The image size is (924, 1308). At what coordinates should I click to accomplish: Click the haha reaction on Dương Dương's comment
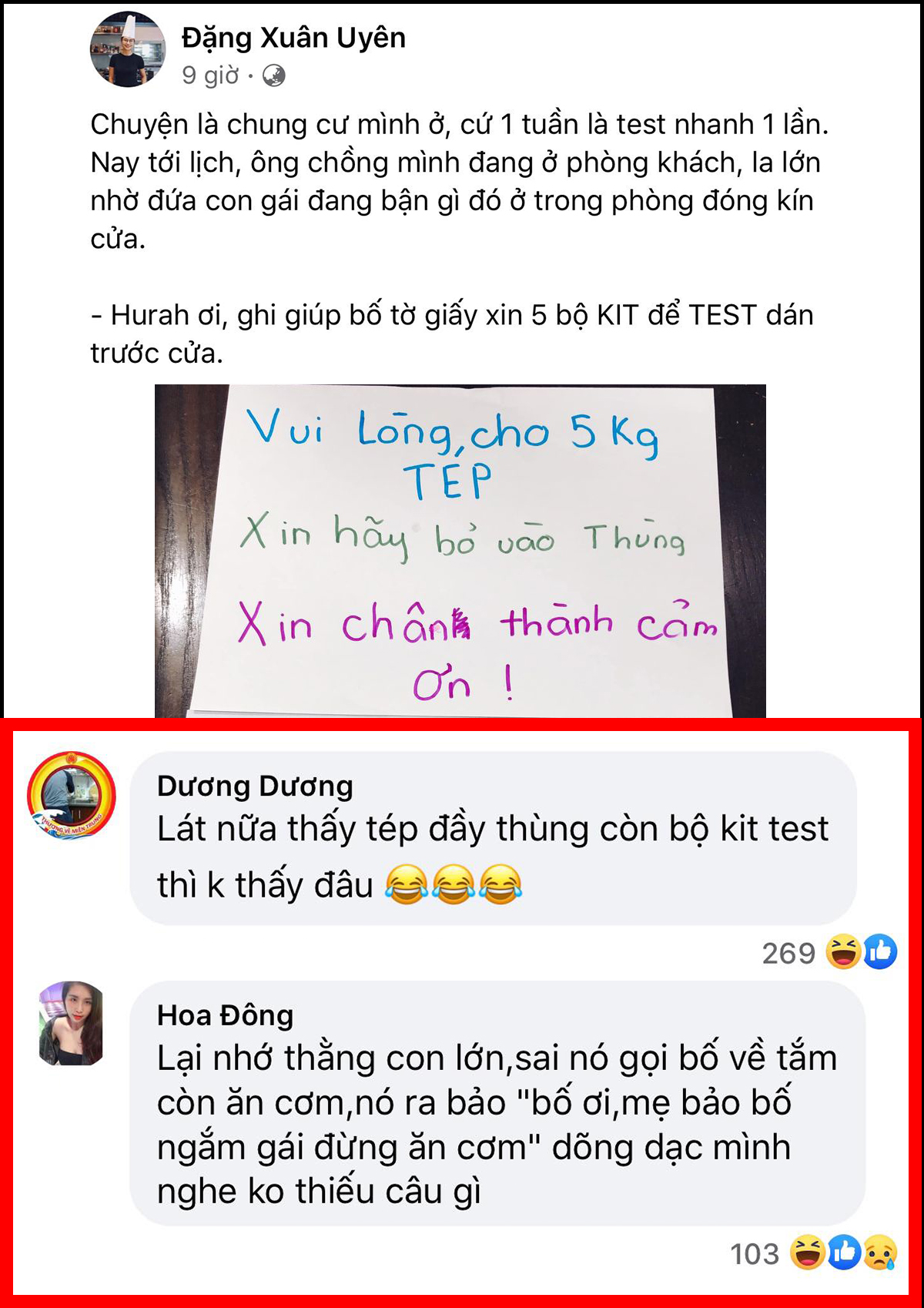[x=843, y=952]
